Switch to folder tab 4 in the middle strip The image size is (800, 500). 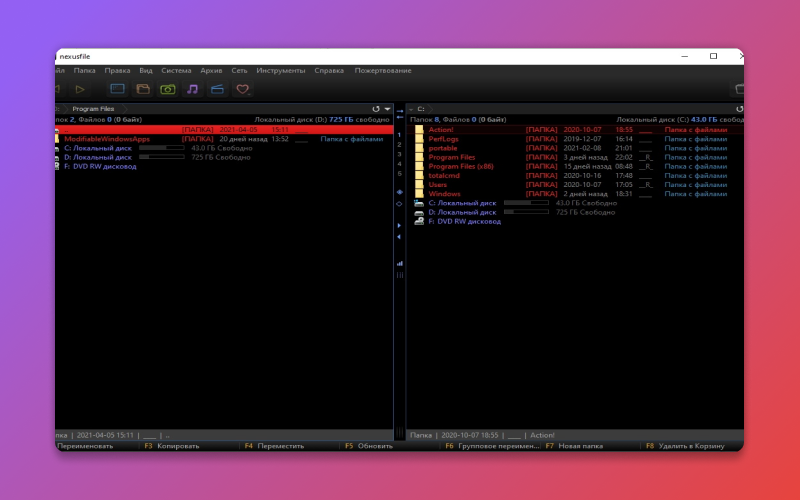[x=399, y=164]
